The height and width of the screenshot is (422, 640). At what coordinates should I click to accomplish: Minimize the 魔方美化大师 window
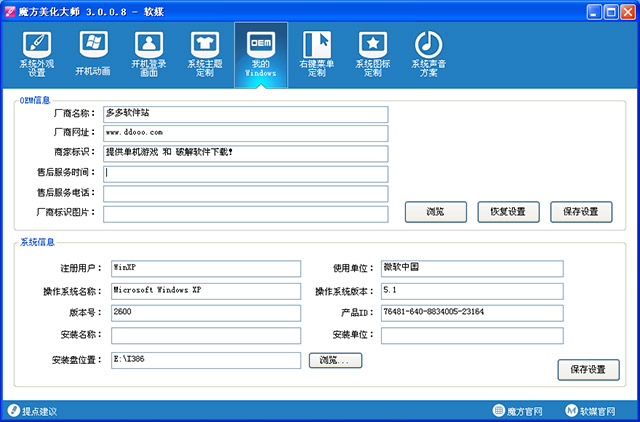click(x=594, y=12)
